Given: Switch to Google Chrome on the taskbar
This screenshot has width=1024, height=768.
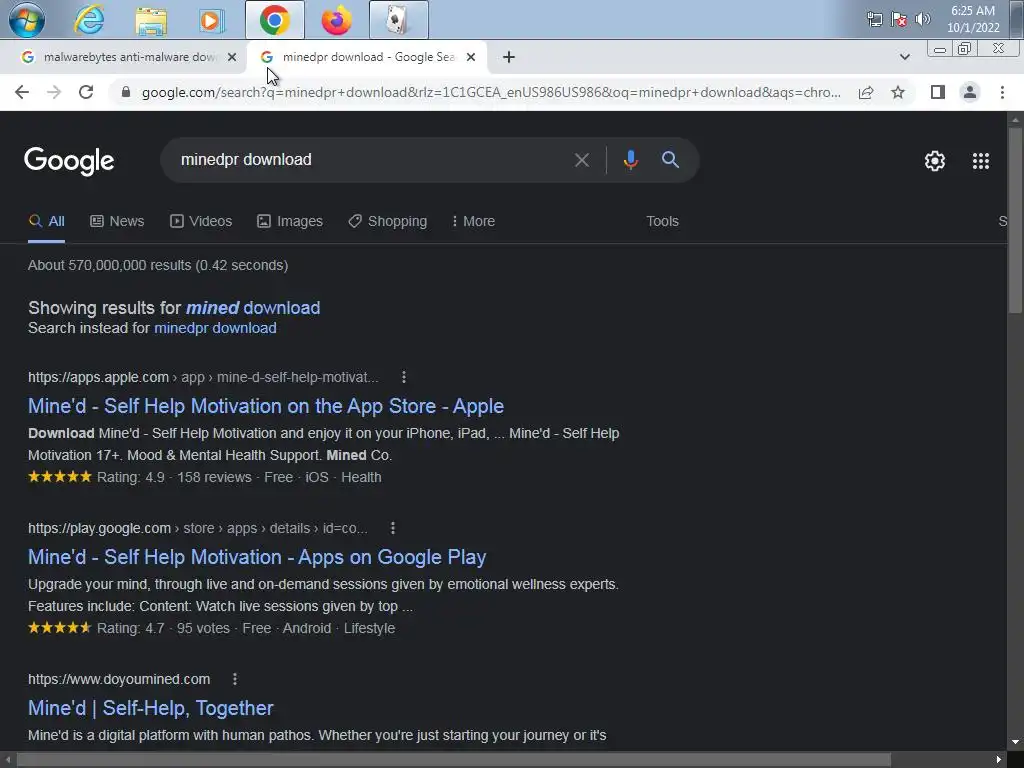Looking at the screenshot, I should (275, 20).
